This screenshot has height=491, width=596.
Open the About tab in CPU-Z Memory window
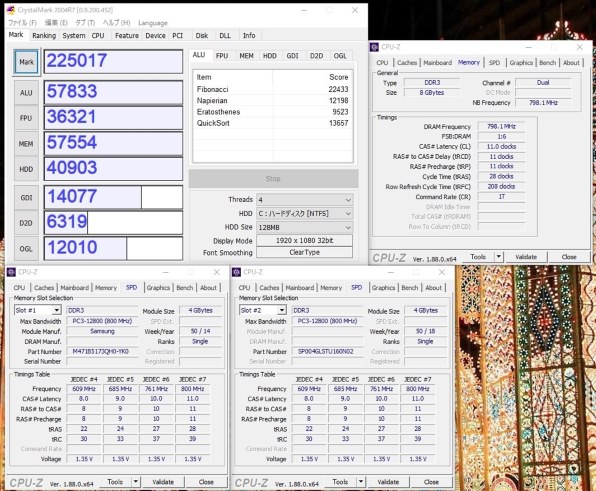point(571,63)
